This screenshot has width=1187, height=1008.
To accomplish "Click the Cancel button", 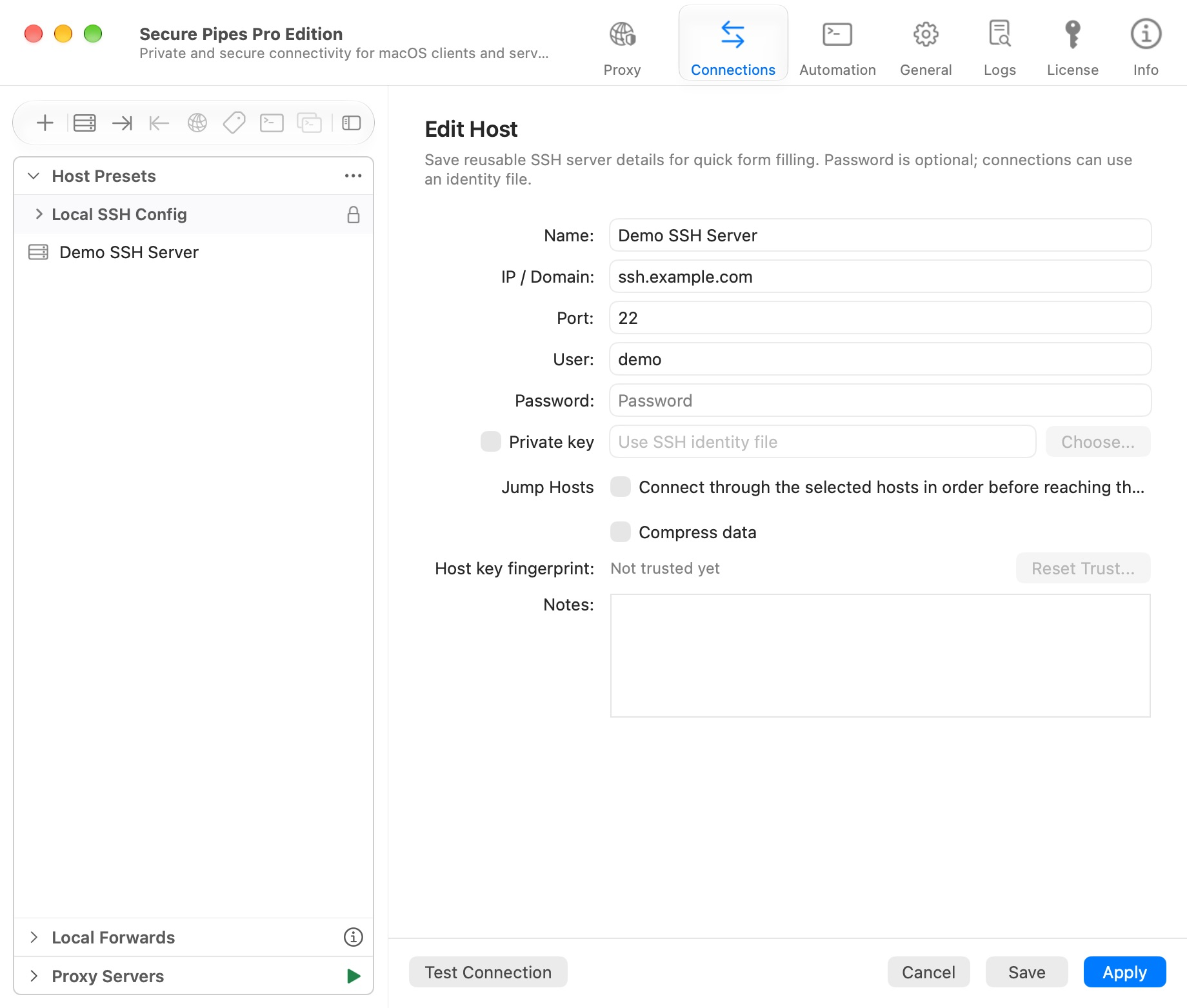I will point(929,972).
